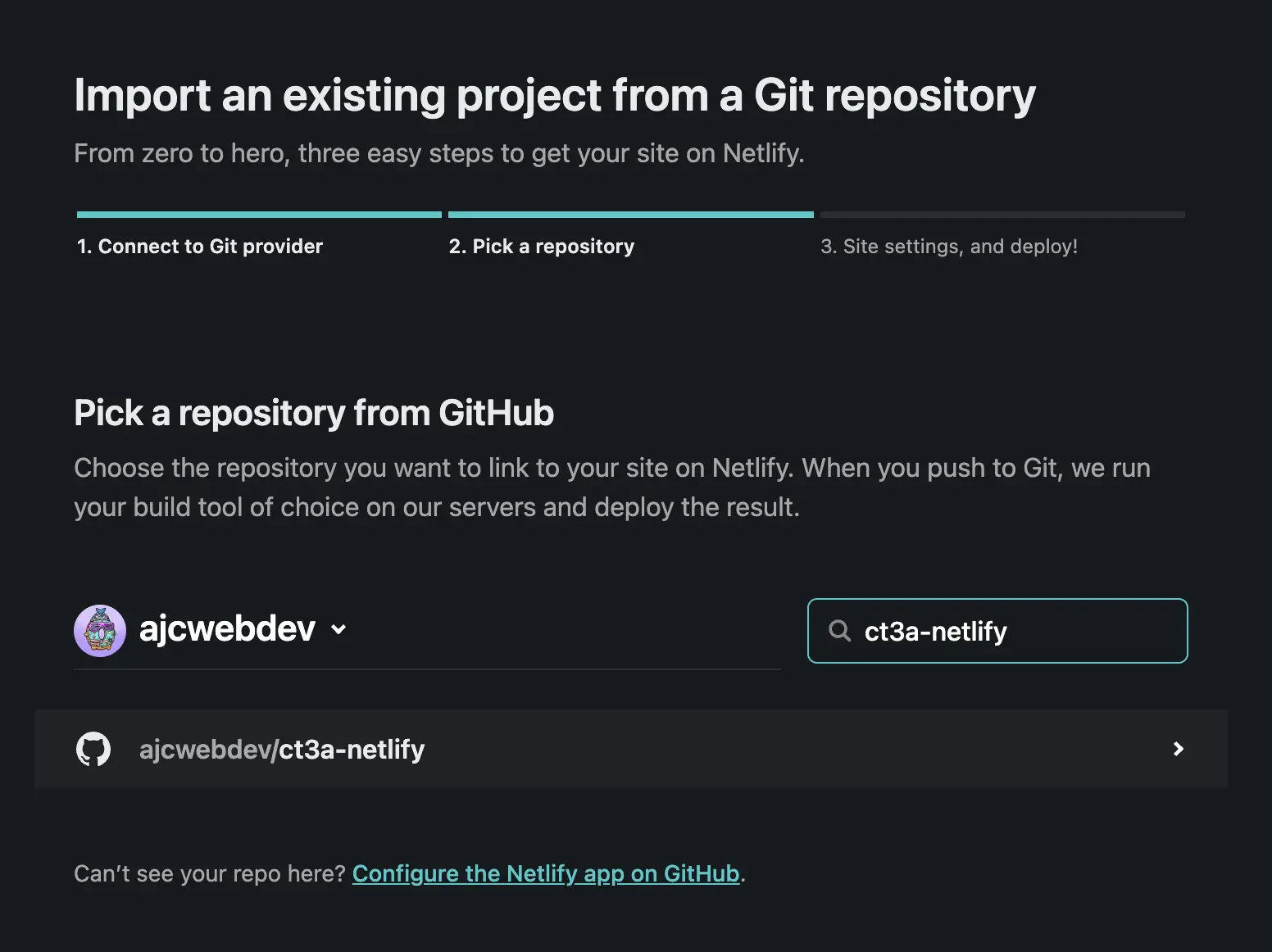Image resolution: width=1272 pixels, height=952 pixels.
Task: Select step 1 Connect to Git provider
Action: [x=198, y=246]
